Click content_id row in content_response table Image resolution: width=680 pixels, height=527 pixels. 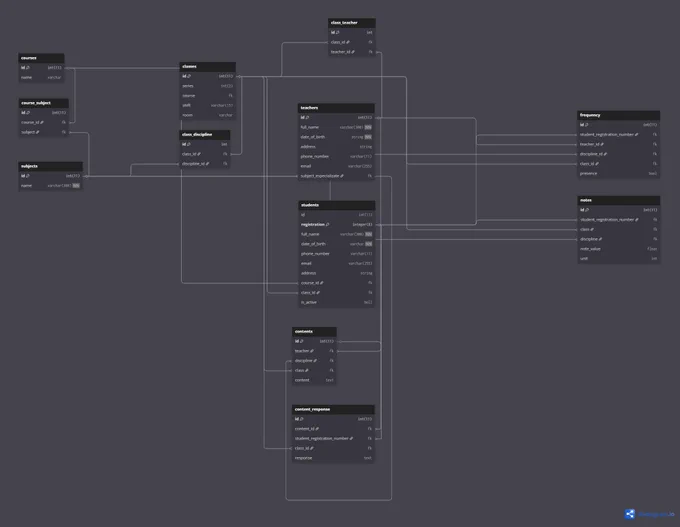(333, 429)
